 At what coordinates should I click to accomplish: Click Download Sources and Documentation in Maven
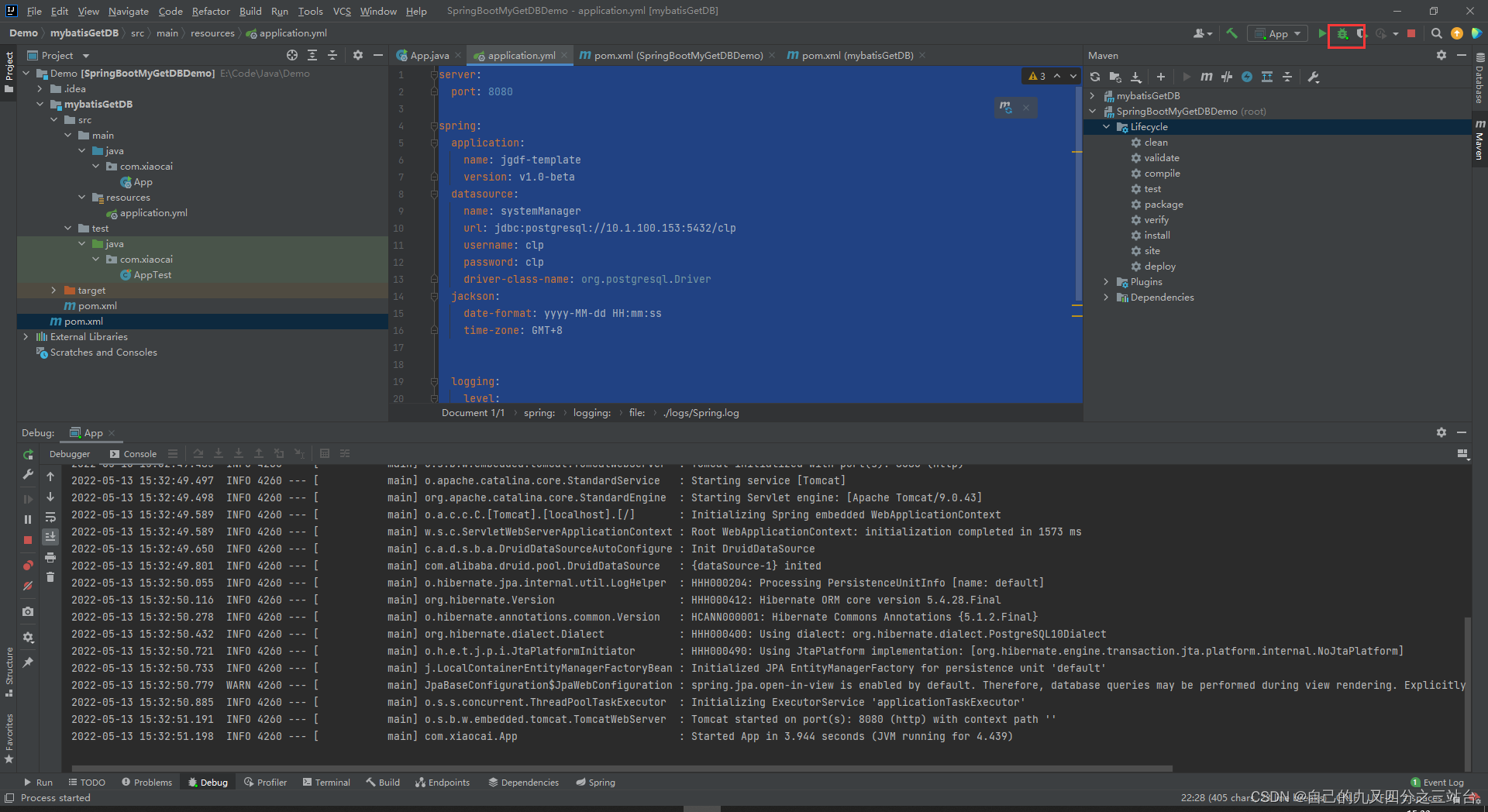point(1135,77)
